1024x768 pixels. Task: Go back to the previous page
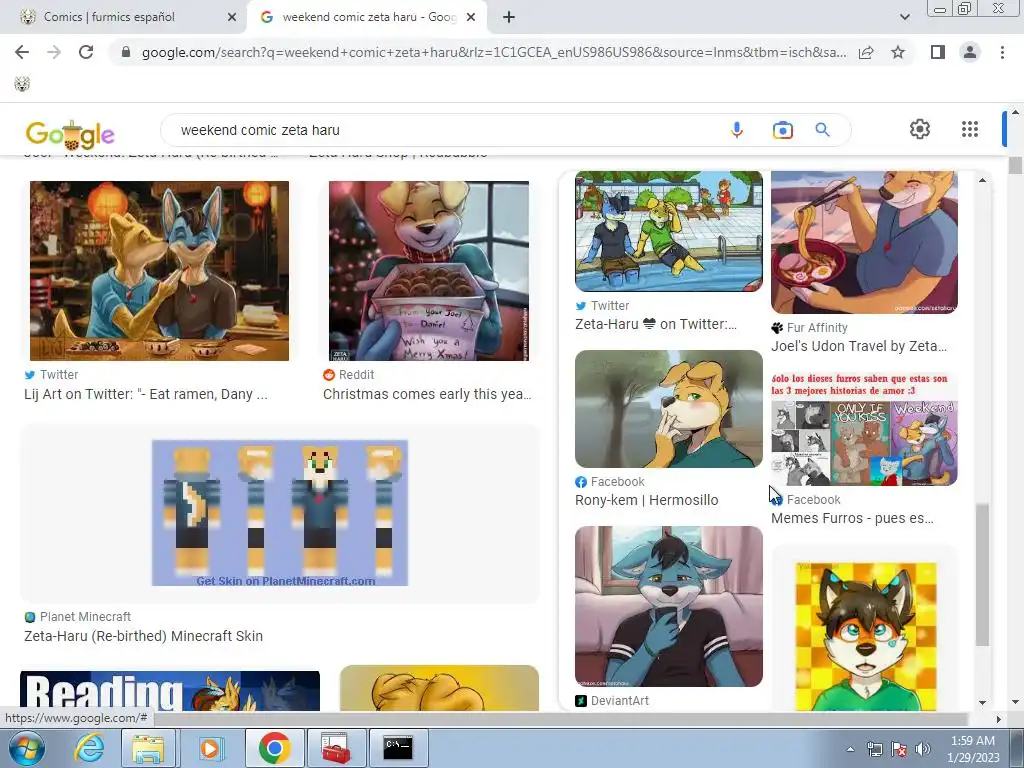click(22, 52)
